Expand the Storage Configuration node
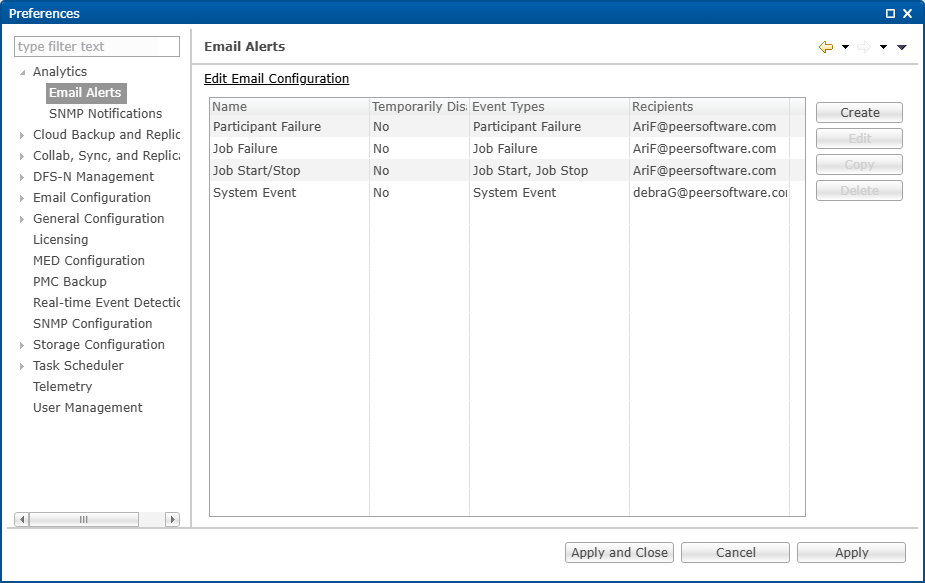925x583 pixels. pos(22,345)
